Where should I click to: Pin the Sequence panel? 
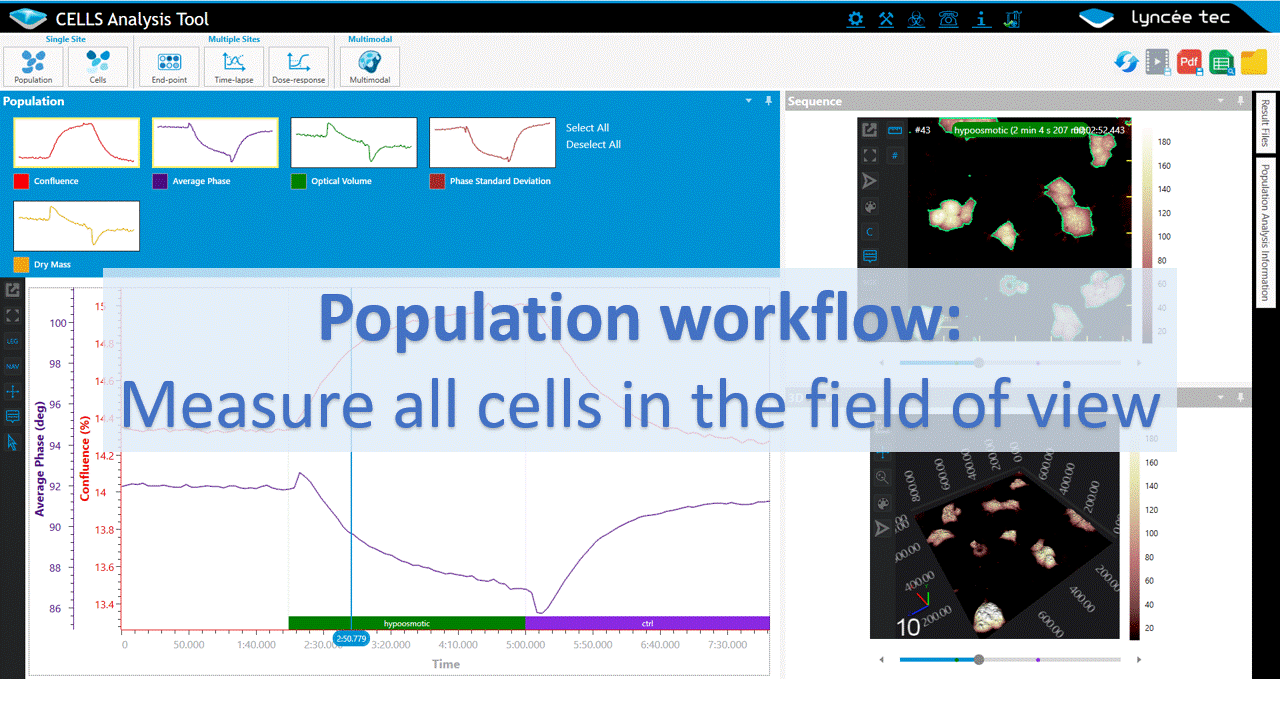pyautogui.click(x=1238, y=101)
